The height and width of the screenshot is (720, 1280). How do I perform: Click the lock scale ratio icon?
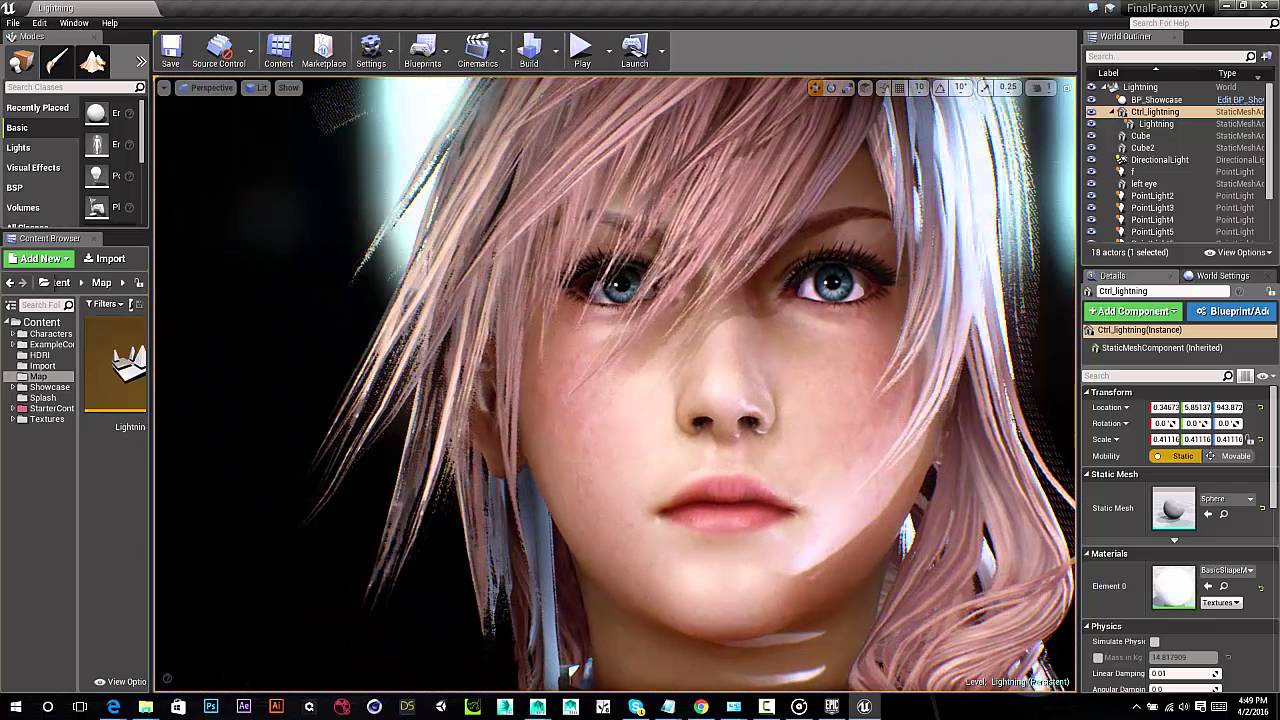[1250, 440]
